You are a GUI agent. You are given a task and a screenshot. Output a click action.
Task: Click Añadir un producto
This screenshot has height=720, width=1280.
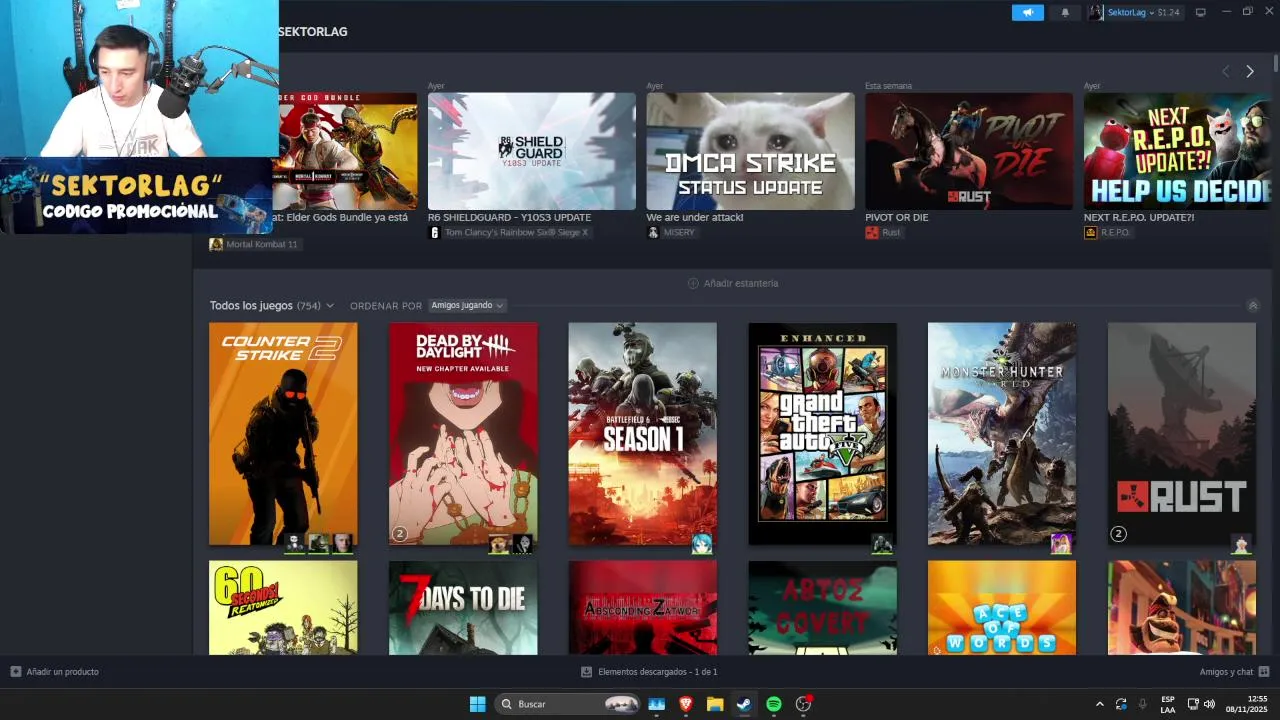click(55, 672)
